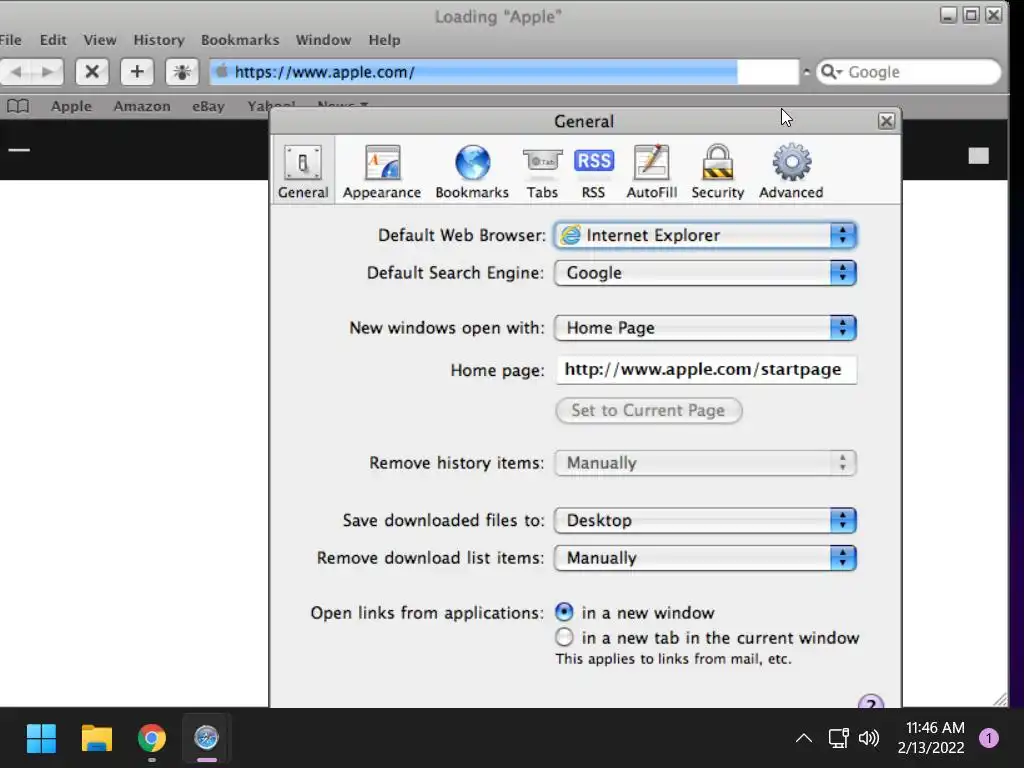
Task: Click the address bar with apple.com URL
Action: click(504, 72)
